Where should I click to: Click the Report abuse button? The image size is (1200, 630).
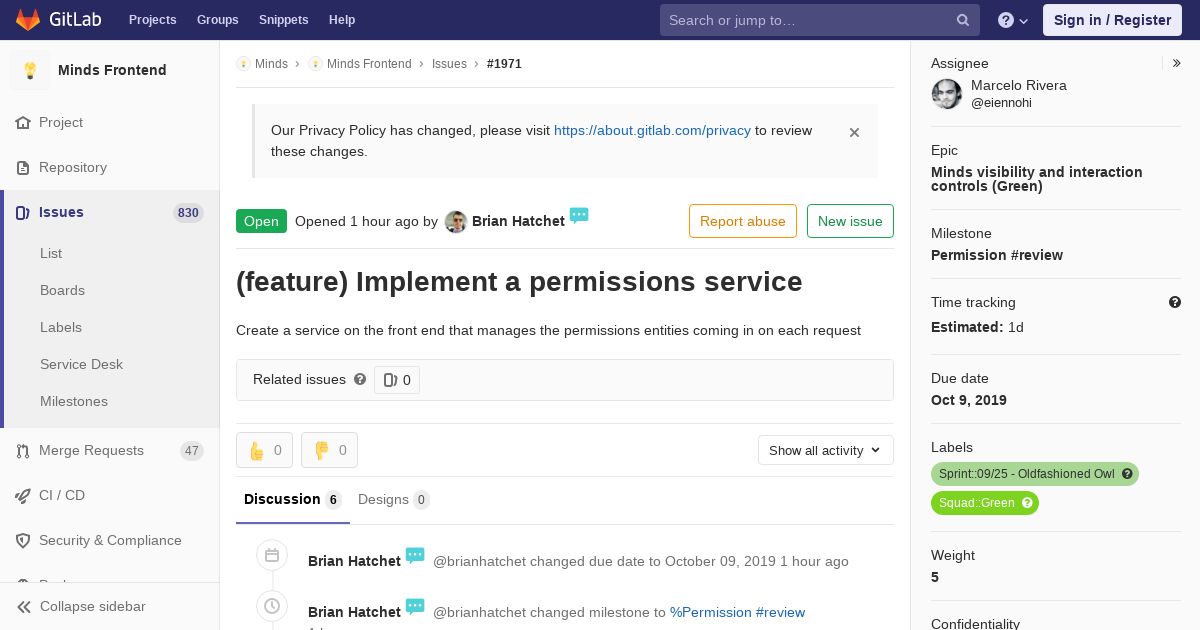pos(743,221)
